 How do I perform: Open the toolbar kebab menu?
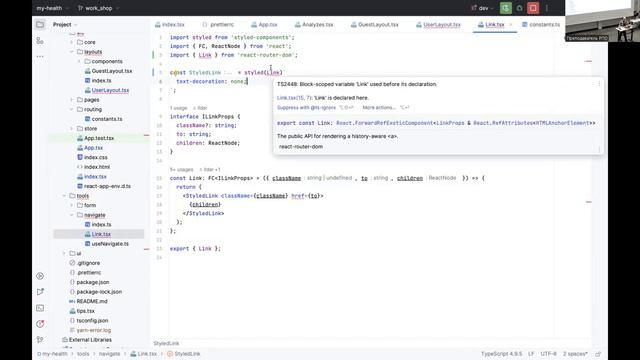[547, 8]
